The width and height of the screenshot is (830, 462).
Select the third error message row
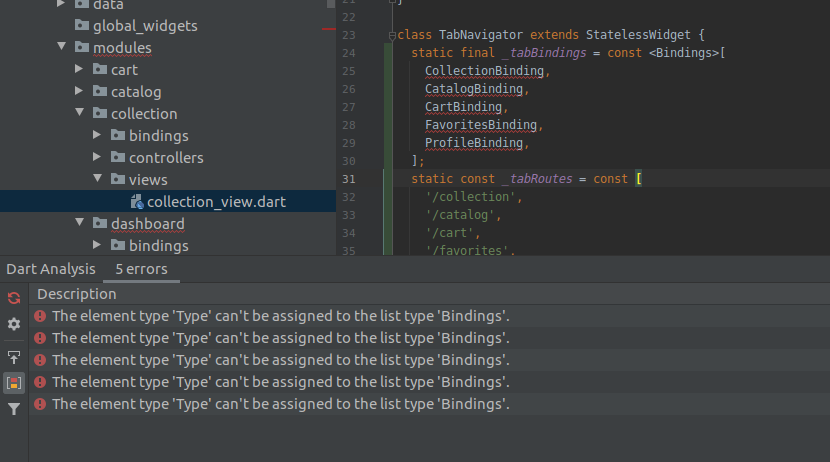coord(429,360)
